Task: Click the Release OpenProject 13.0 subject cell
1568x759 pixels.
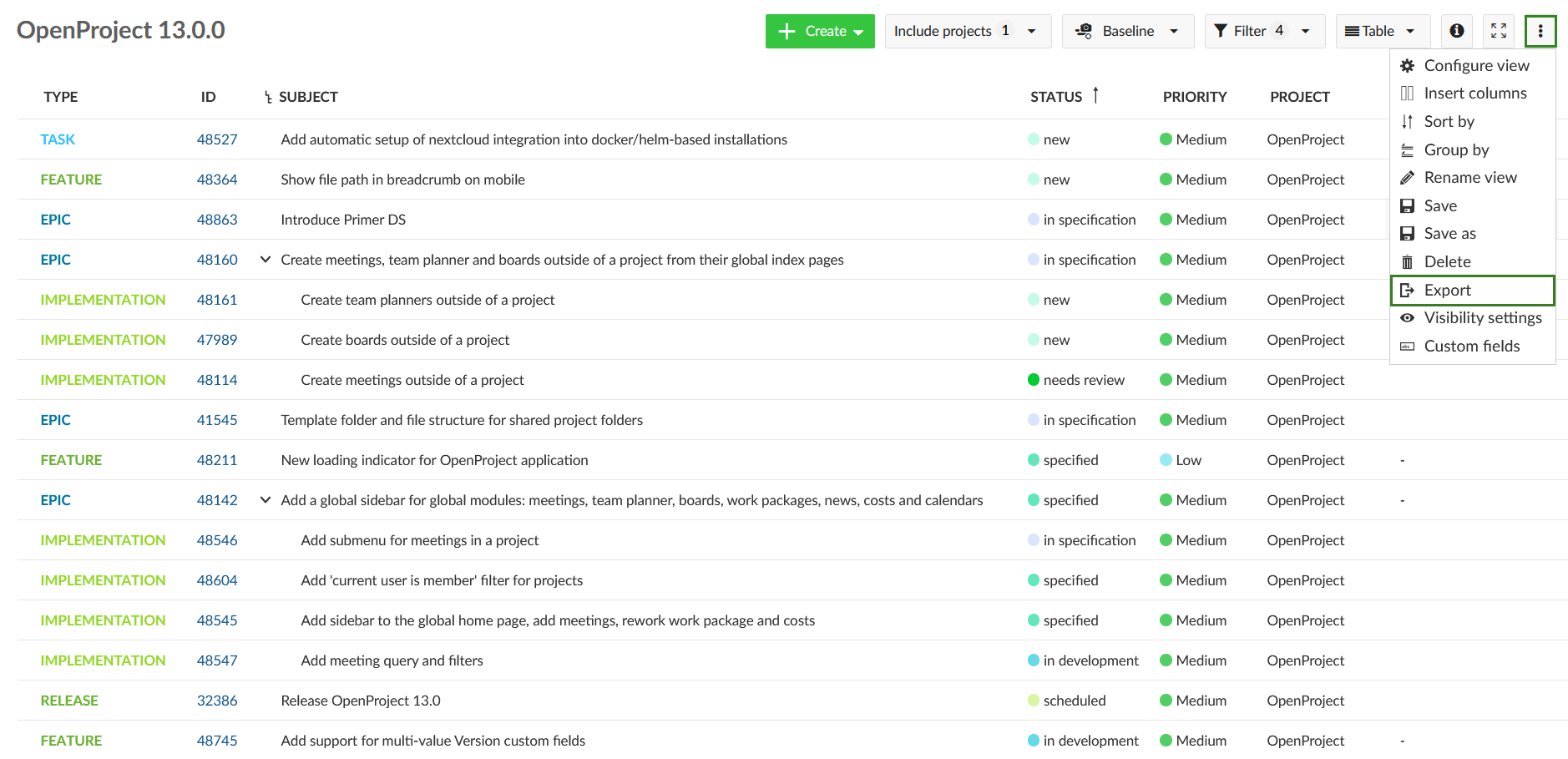Action: (x=361, y=701)
